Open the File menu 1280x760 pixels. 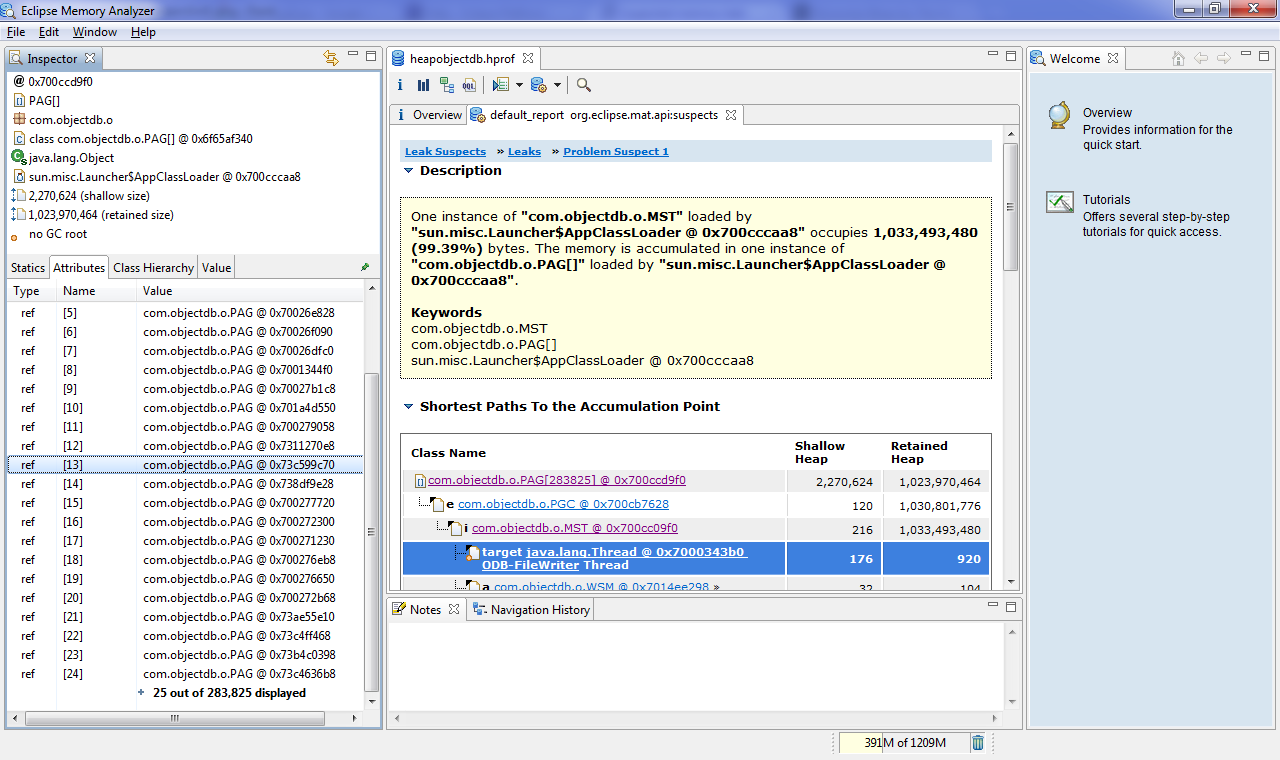point(16,32)
